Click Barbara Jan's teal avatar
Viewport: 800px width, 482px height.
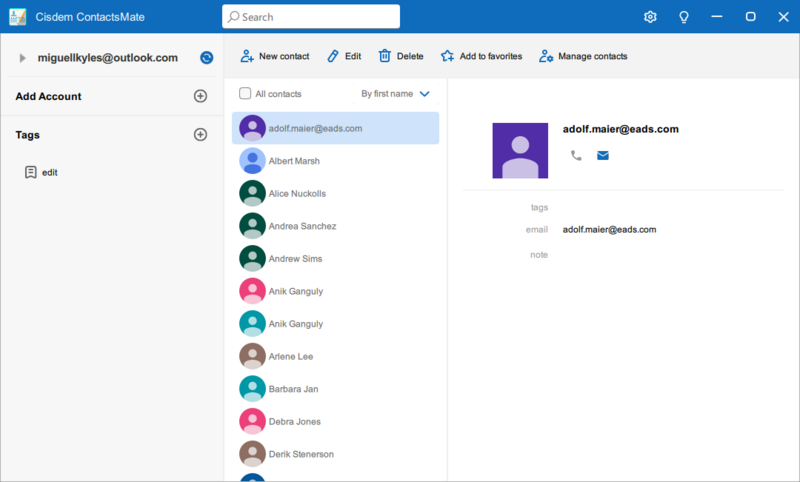[252, 389]
